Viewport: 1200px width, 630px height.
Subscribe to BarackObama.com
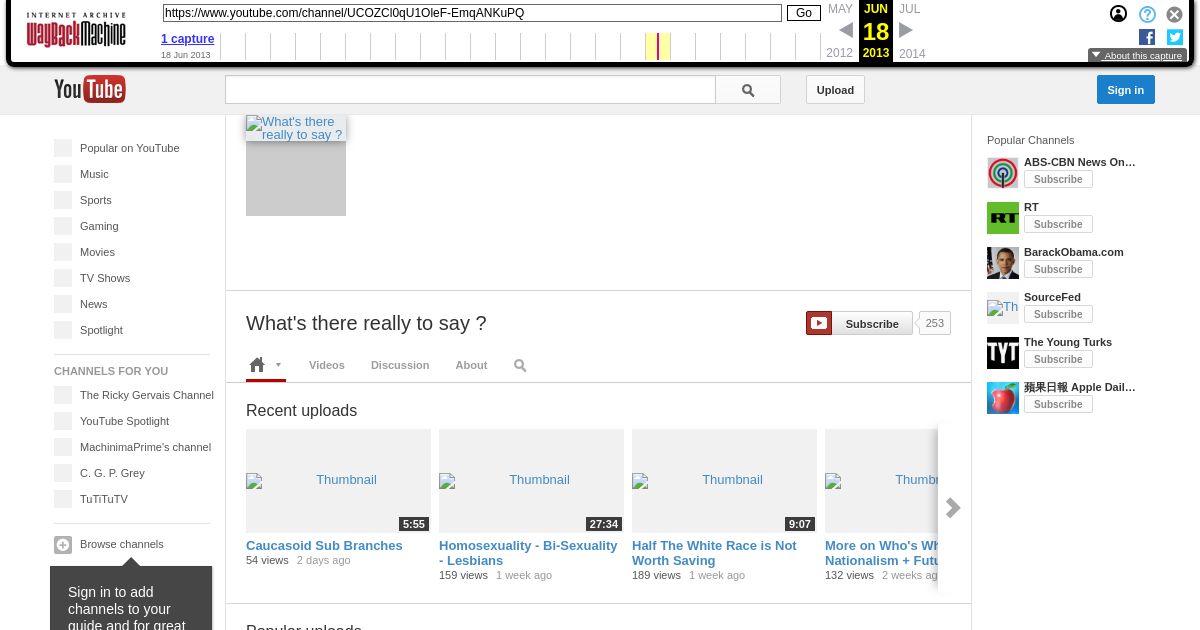coord(1058,270)
